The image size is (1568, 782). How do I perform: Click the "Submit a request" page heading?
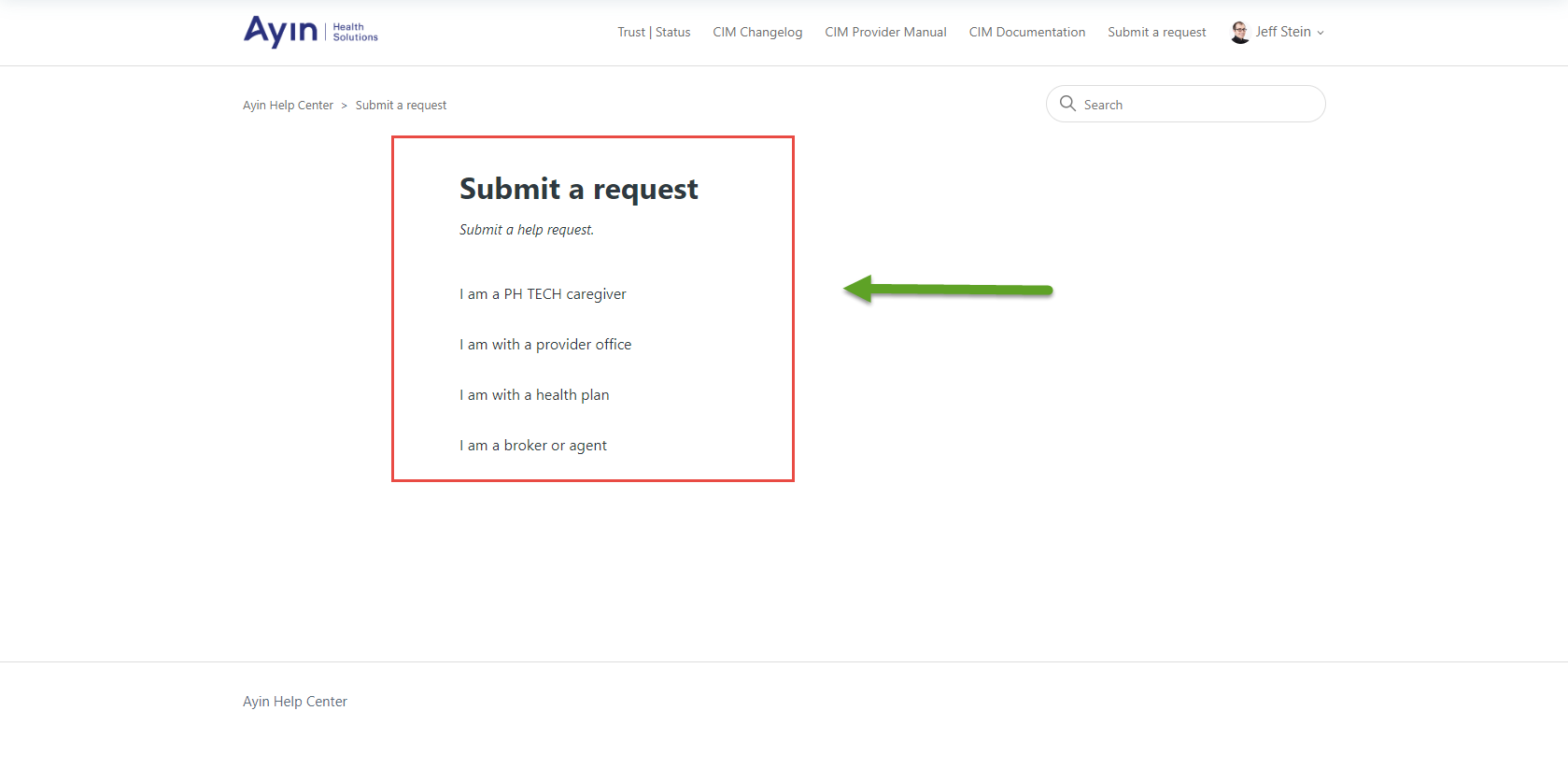click(578, 189)
